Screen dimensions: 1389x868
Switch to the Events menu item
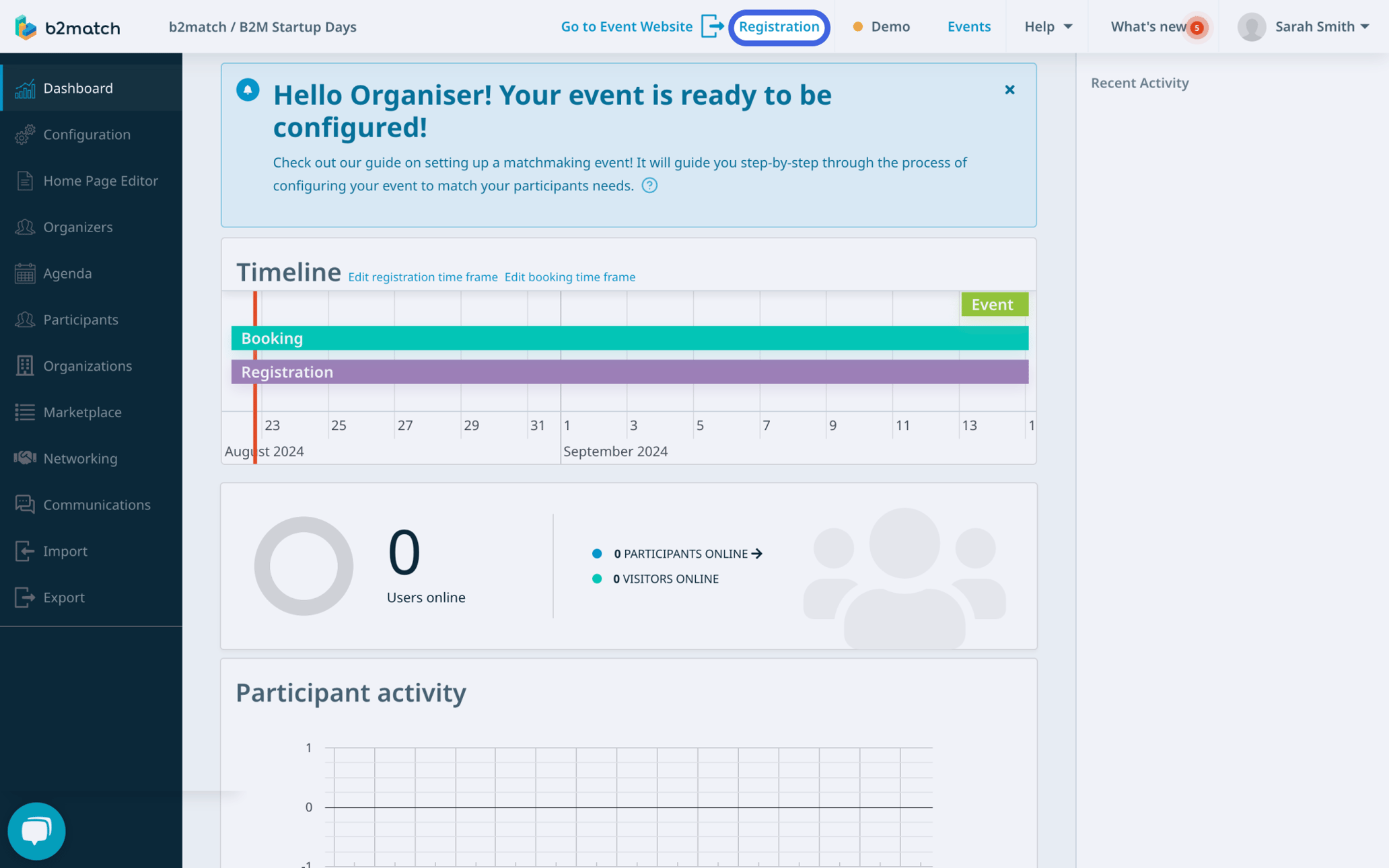tap(968, 27)
